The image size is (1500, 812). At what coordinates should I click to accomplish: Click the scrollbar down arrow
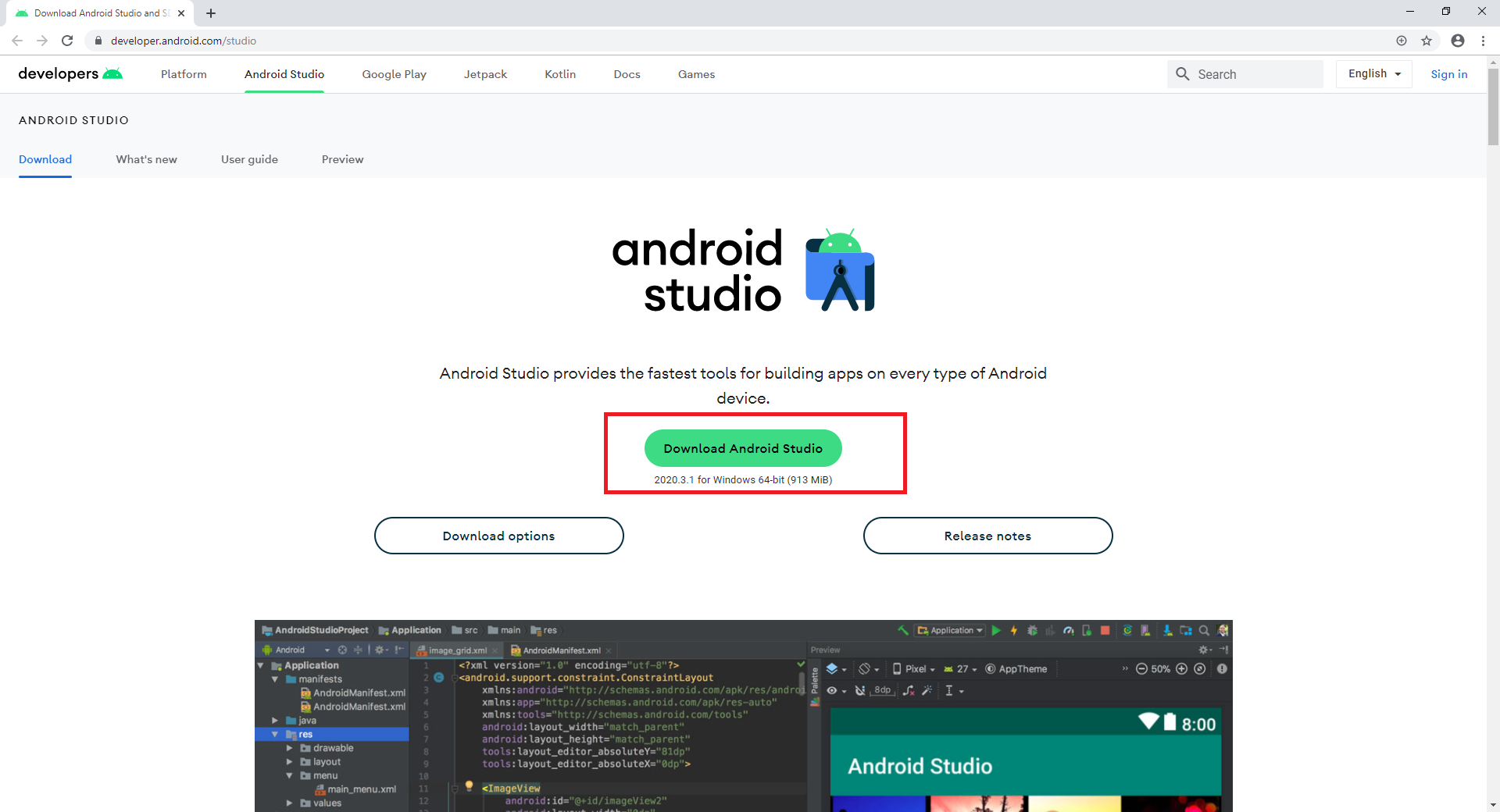[x=1493, y=805]
